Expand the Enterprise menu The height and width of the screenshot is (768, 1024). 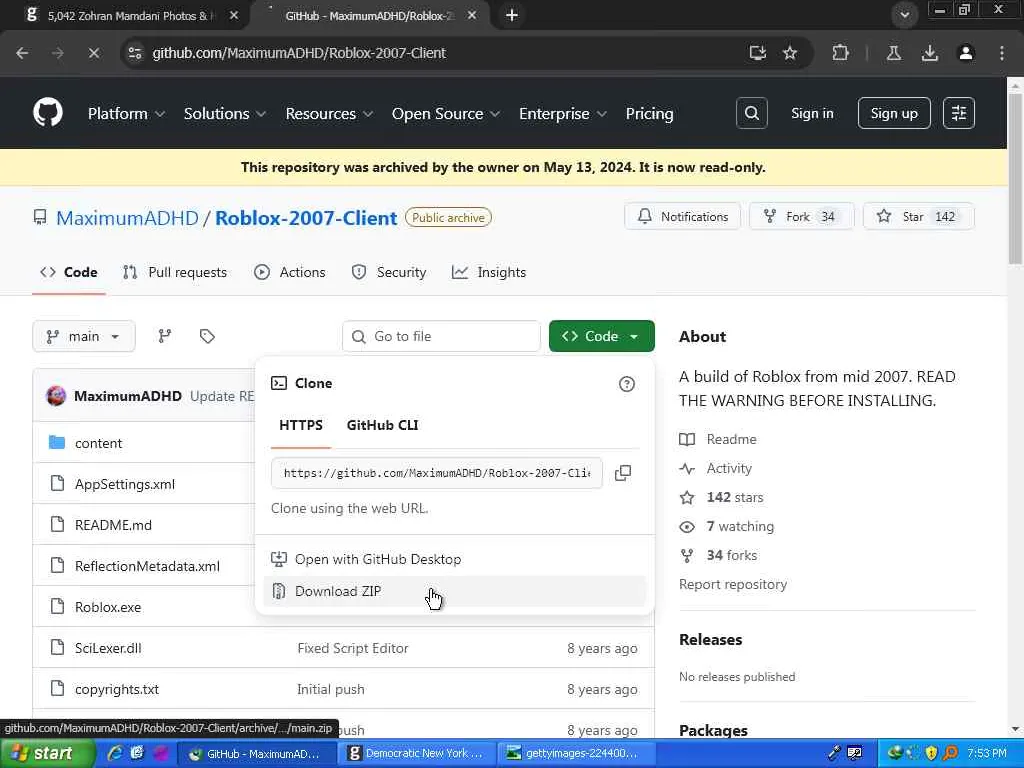click(x=563, y=114)
